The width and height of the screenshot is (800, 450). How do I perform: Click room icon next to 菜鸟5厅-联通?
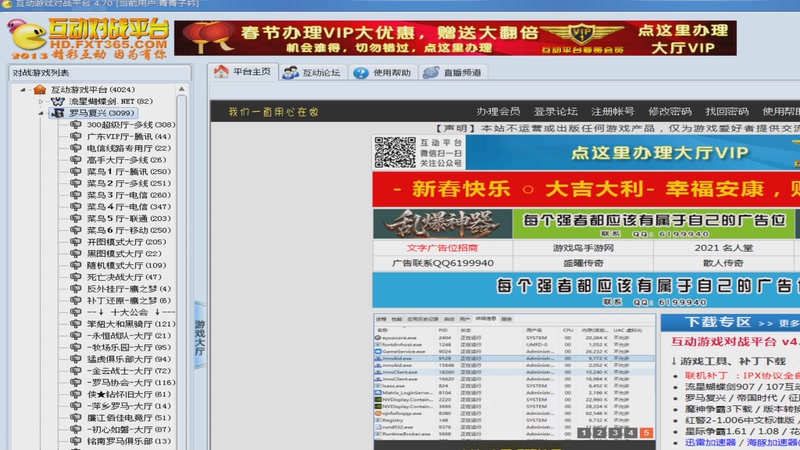pos(76,218)
